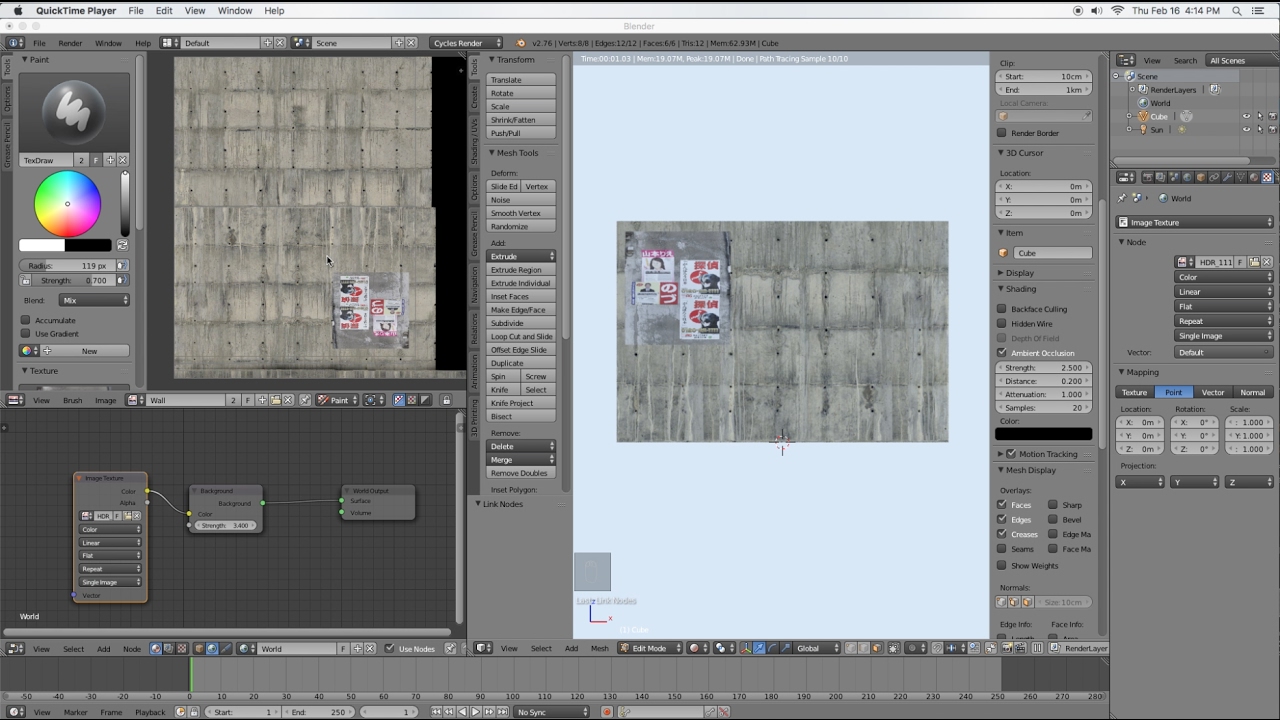
Task: Open the Texture properties tab icon
Action: click(1268, 177)
